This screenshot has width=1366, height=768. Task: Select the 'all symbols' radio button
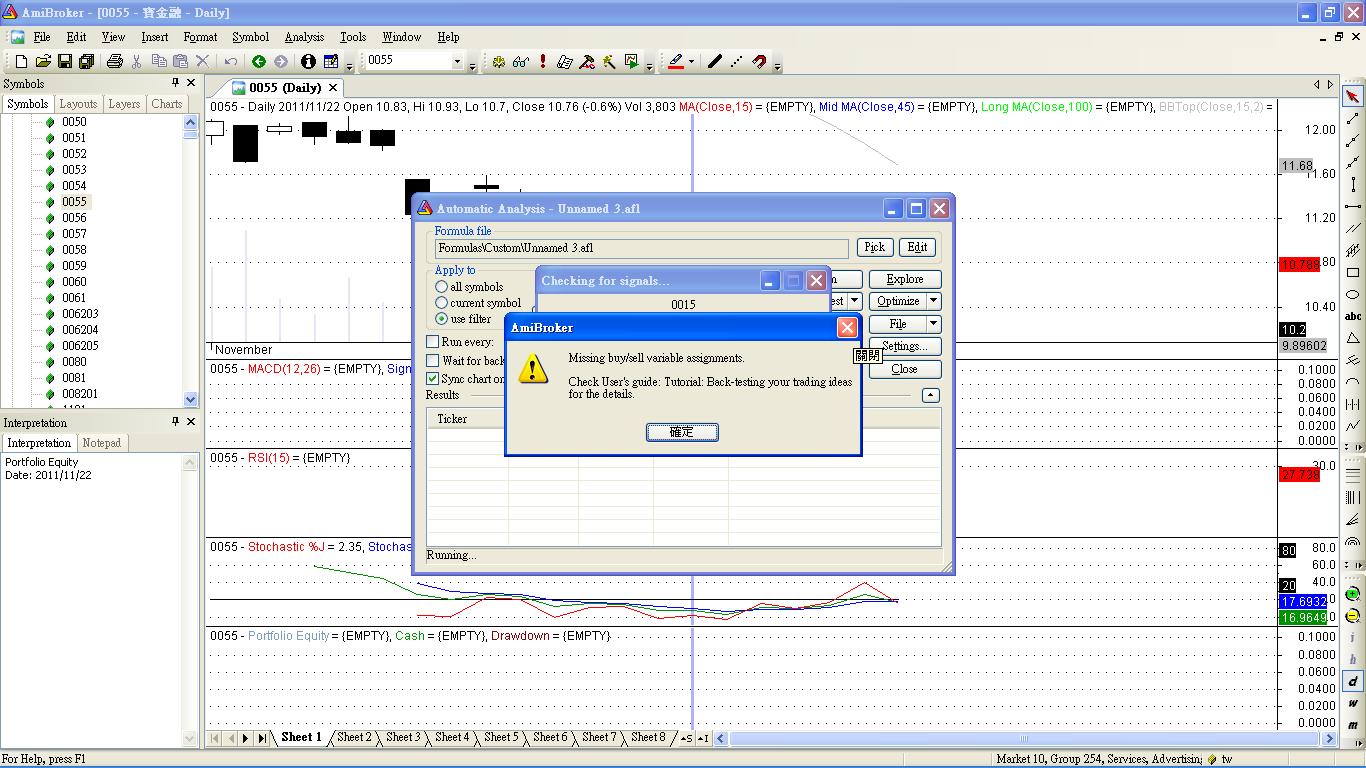click(441, 287)
